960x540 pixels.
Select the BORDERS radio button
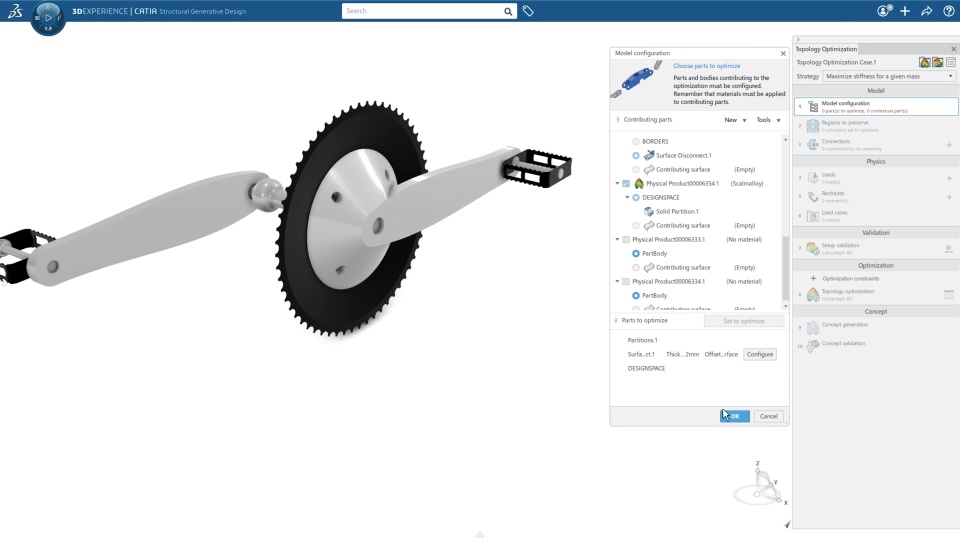636,141
